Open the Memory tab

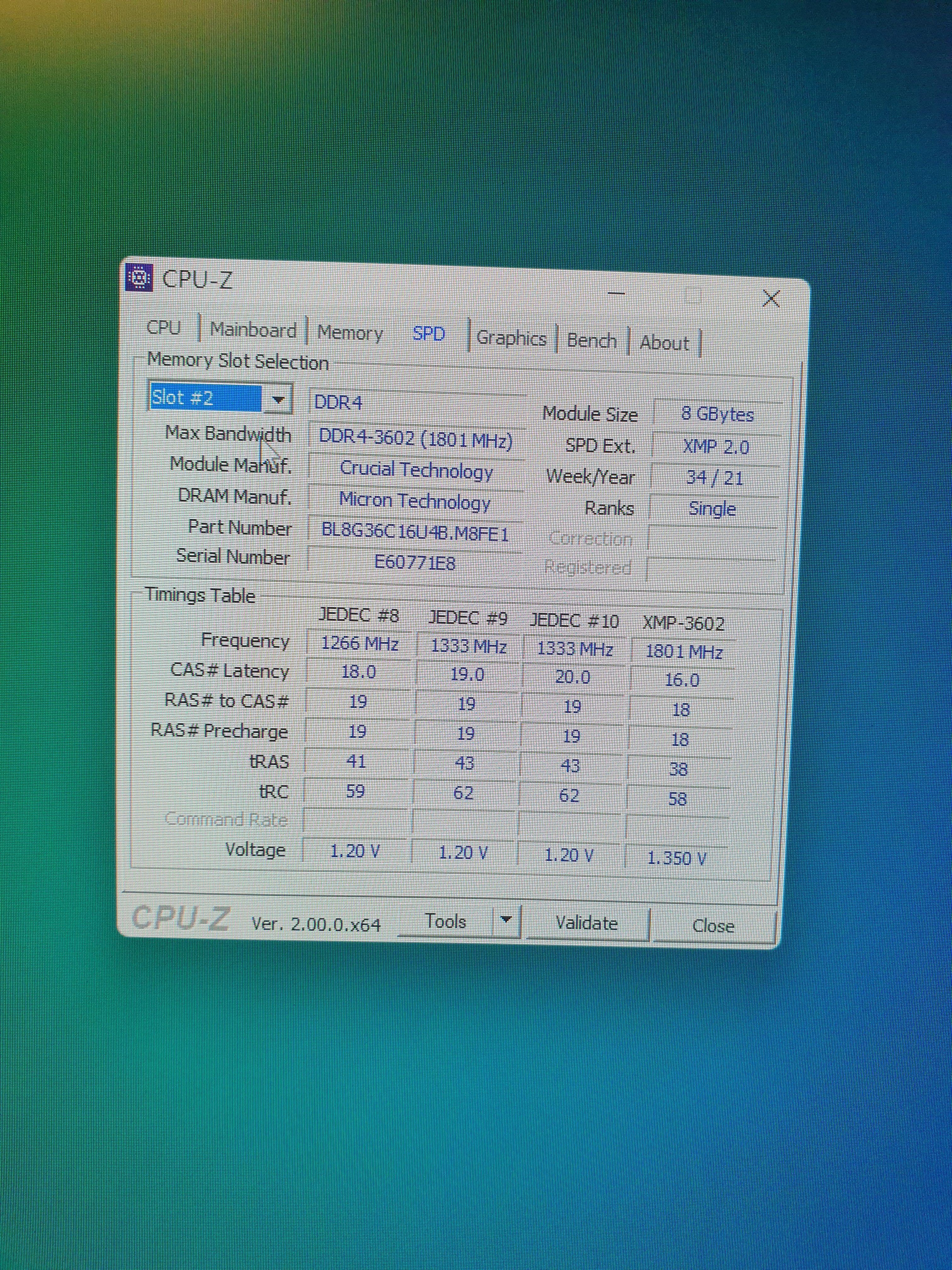coord(350,332)
